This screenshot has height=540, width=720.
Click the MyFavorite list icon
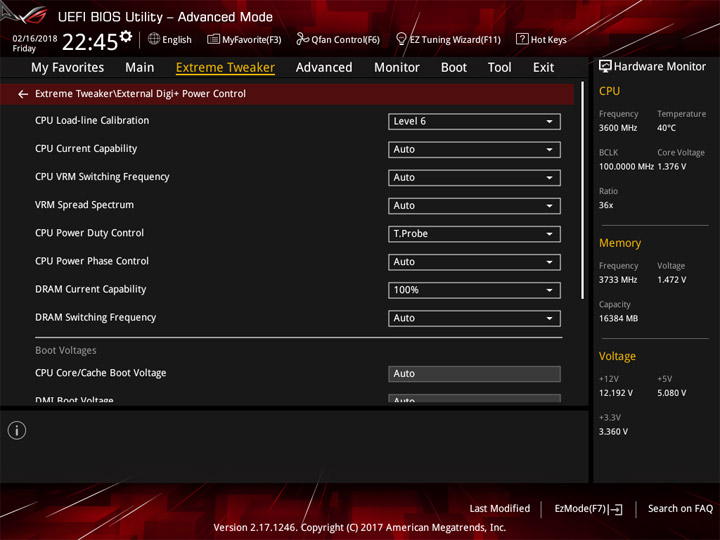click(x=213, y=39)
